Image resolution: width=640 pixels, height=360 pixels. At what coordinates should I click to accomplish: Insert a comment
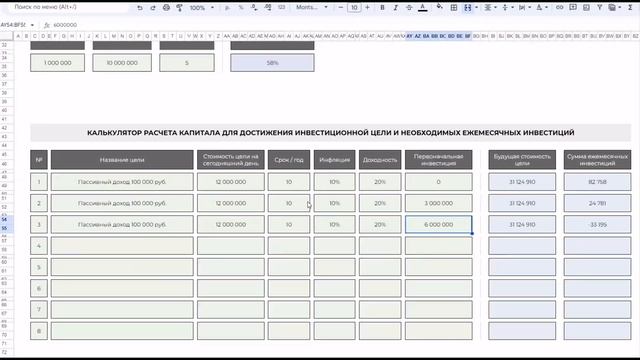point(573,7)
